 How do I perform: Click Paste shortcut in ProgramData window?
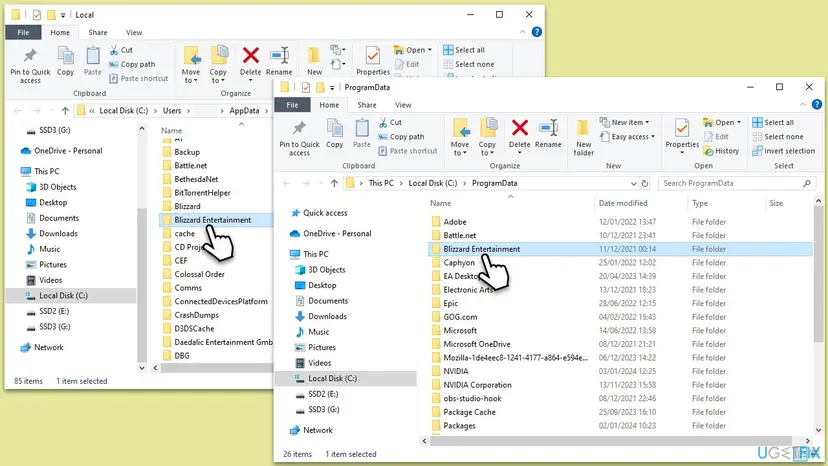coord(408,151)
